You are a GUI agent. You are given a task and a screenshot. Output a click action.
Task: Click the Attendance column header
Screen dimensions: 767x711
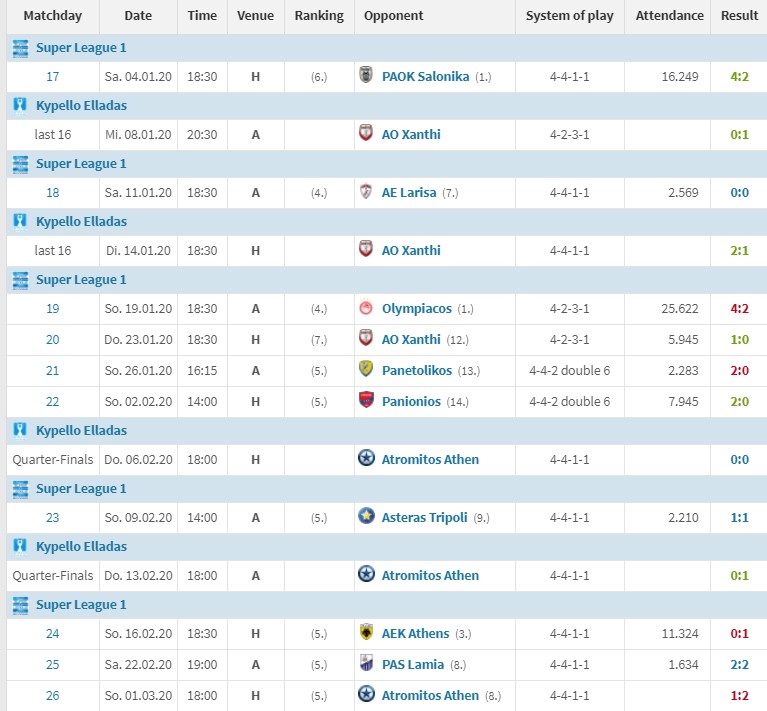point(669,16)
